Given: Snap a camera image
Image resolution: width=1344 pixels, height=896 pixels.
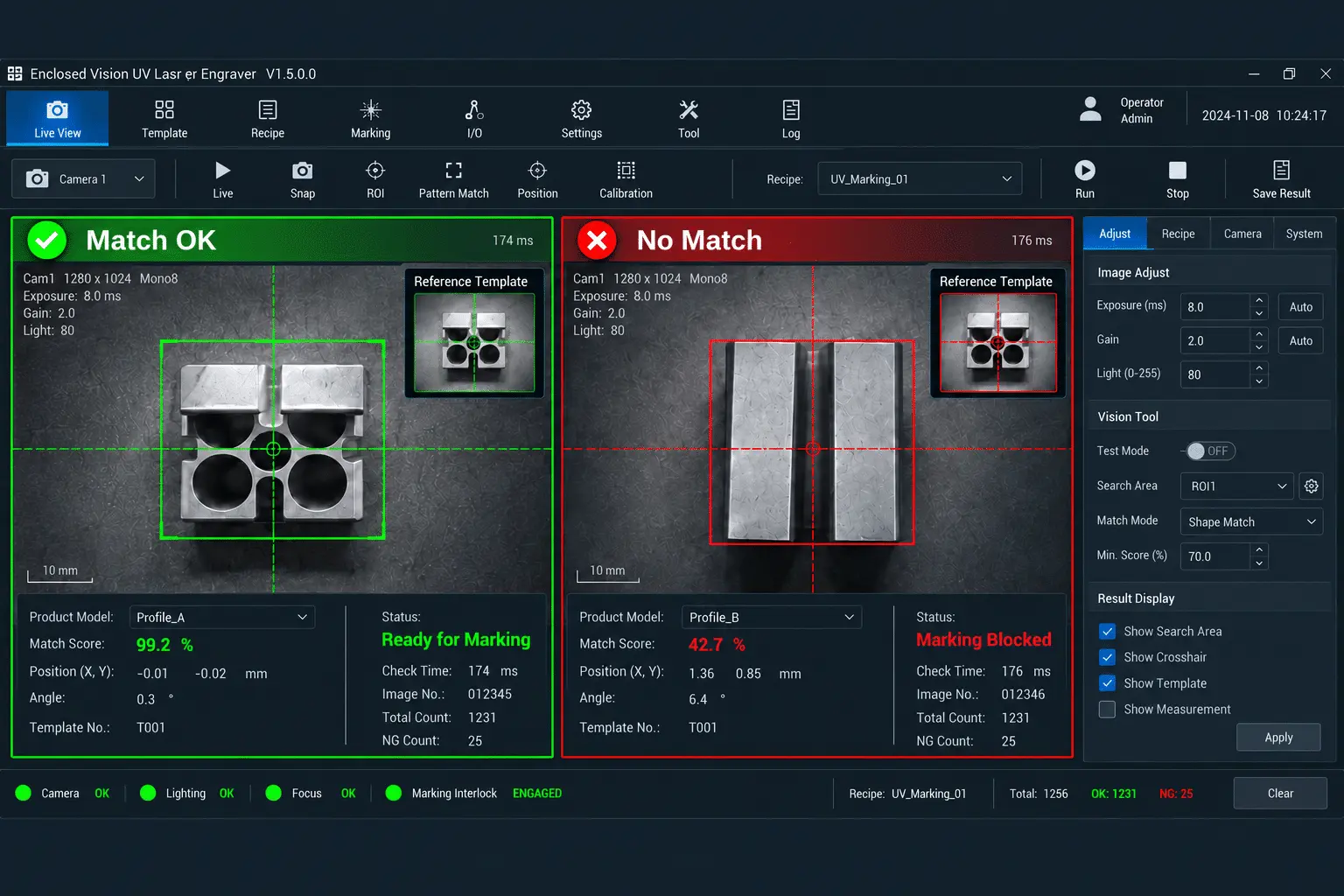Looking at the screenshot, I should pyautogui.click(x=303, y=179).
